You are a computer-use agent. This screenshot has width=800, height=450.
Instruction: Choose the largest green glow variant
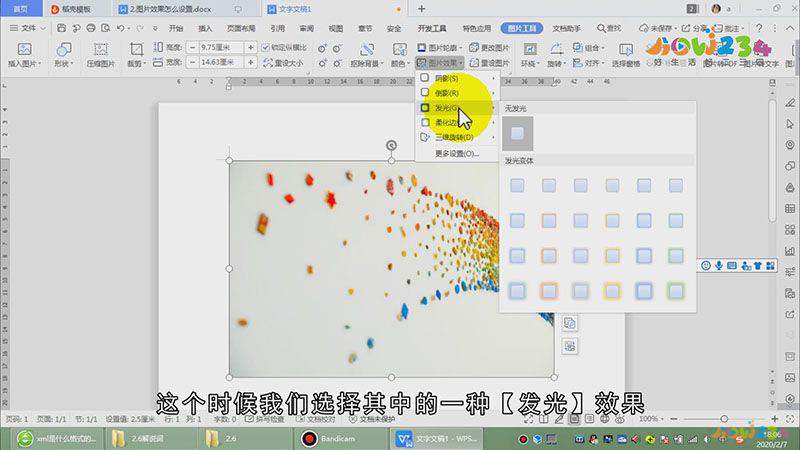pos(676,291)
